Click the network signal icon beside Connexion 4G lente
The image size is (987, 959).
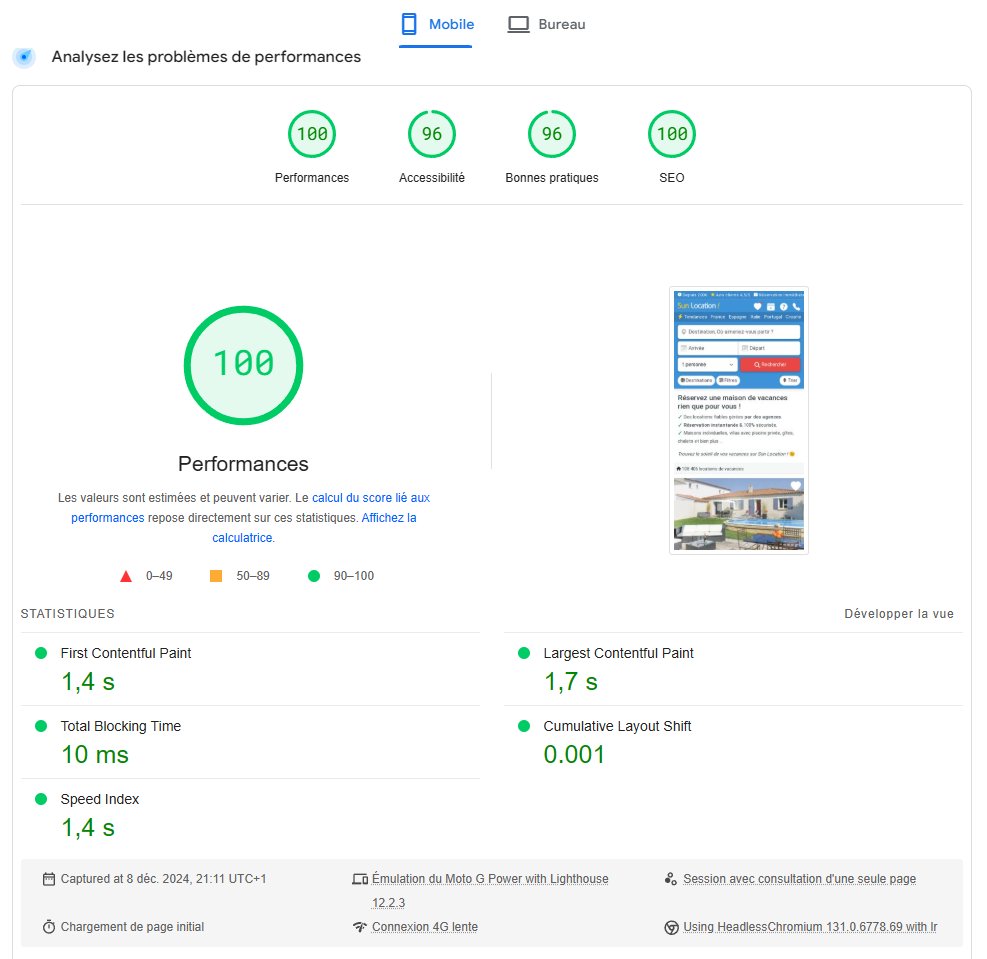coord(359,927)
